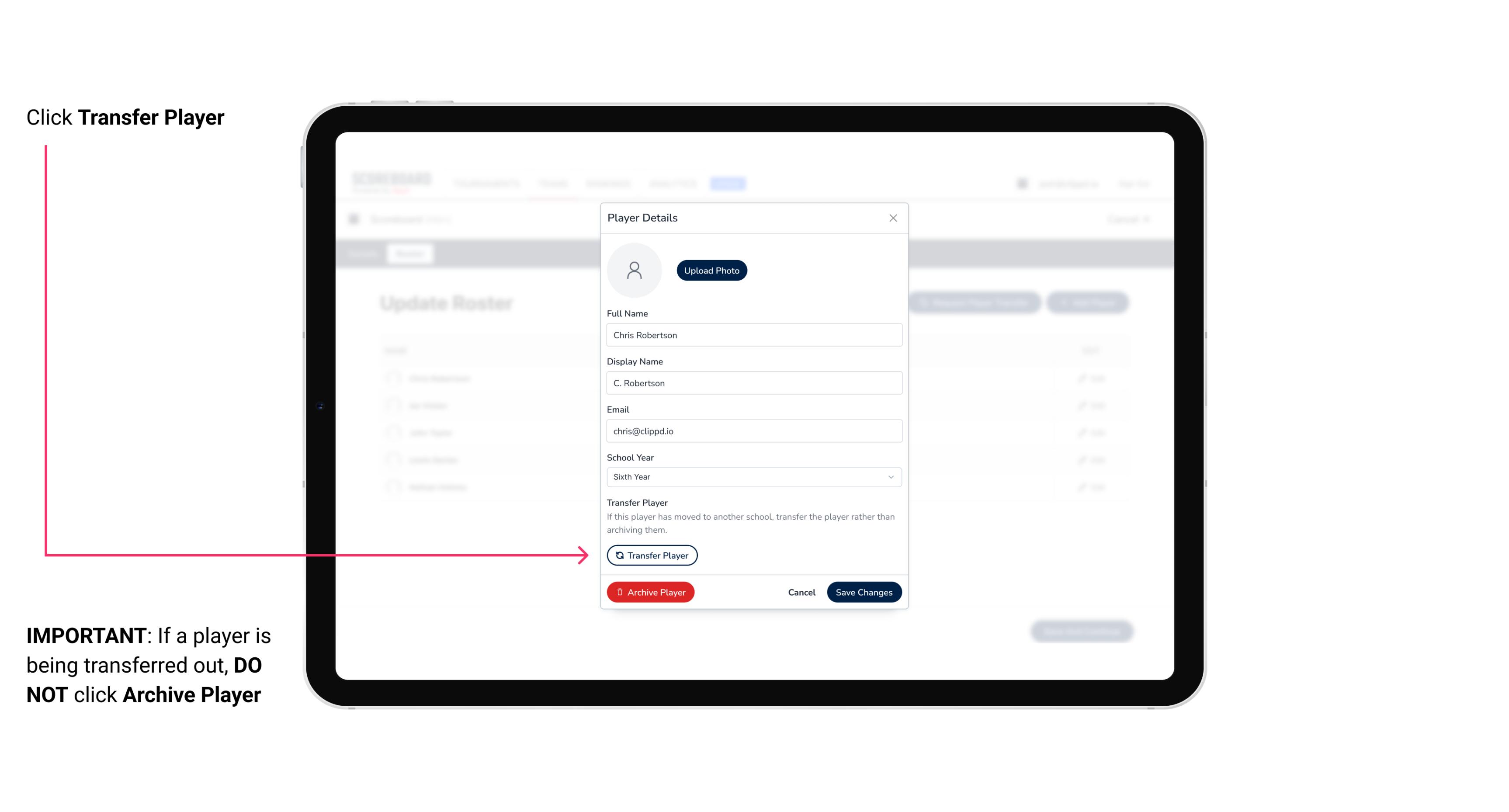Click the Display Name input field
This screenshot has width=1509, height=812.
(753, 383)
